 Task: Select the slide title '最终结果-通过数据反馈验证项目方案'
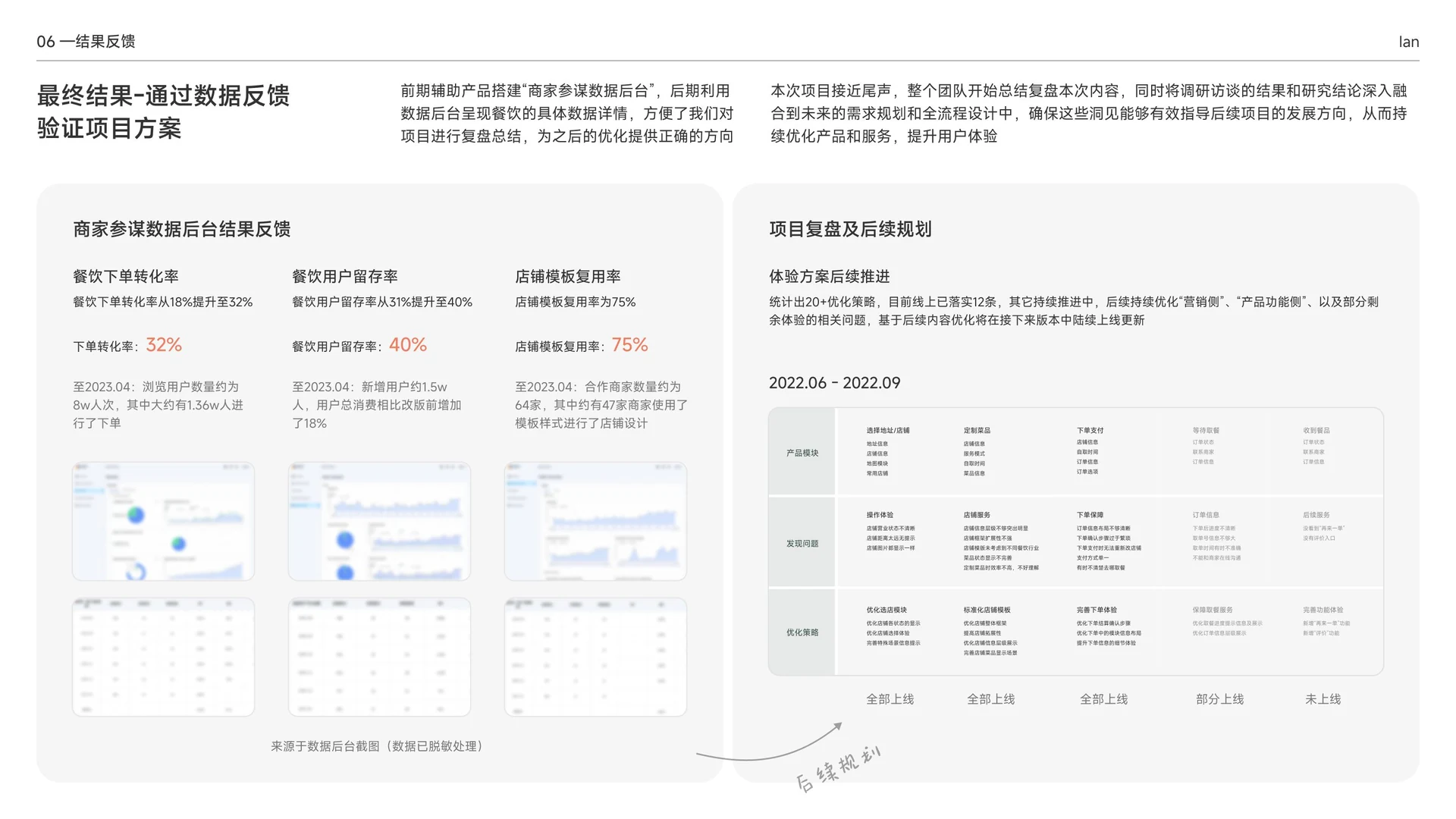[163, 111]
